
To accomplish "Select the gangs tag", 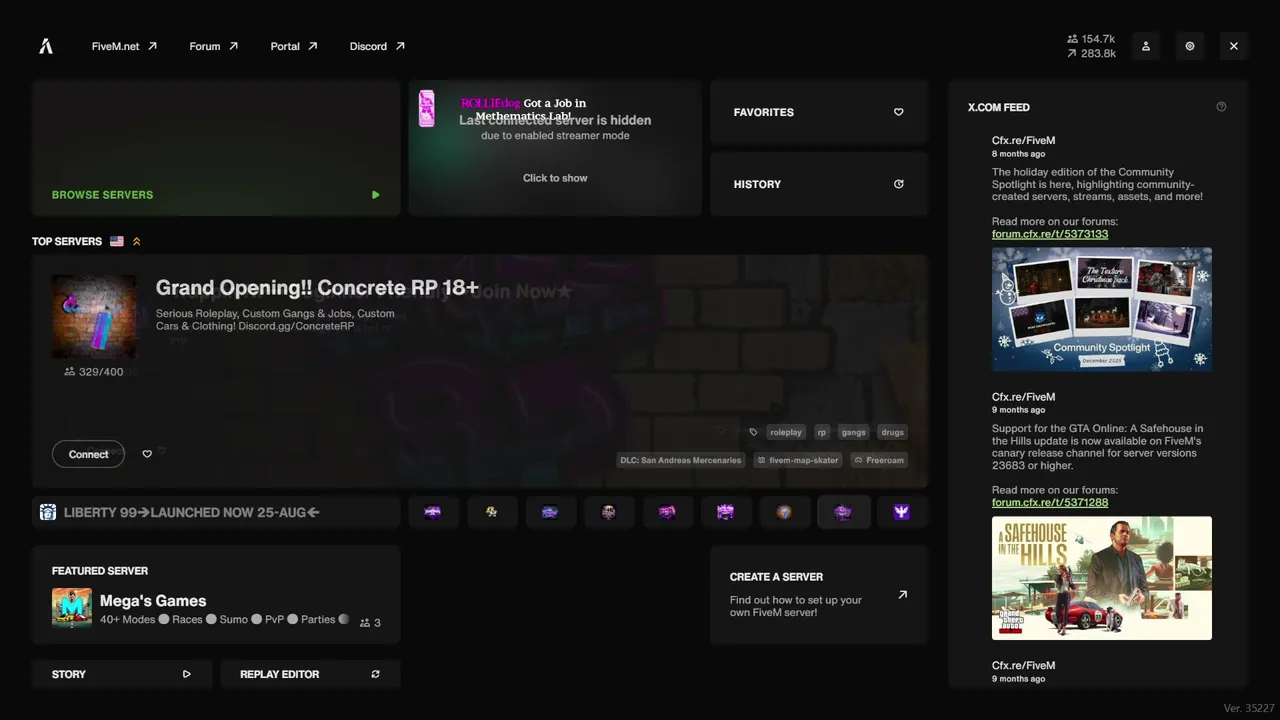I will (854, 432).
